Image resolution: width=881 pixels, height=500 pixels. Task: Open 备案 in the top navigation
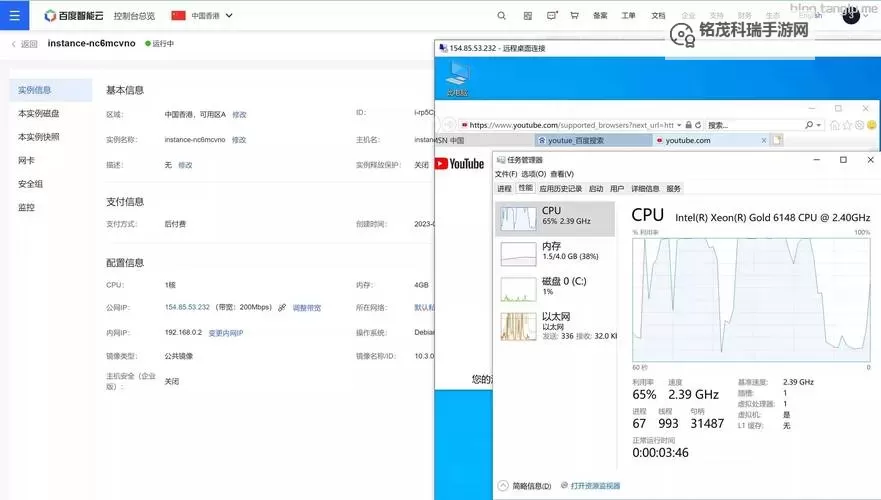pos(600,16)
